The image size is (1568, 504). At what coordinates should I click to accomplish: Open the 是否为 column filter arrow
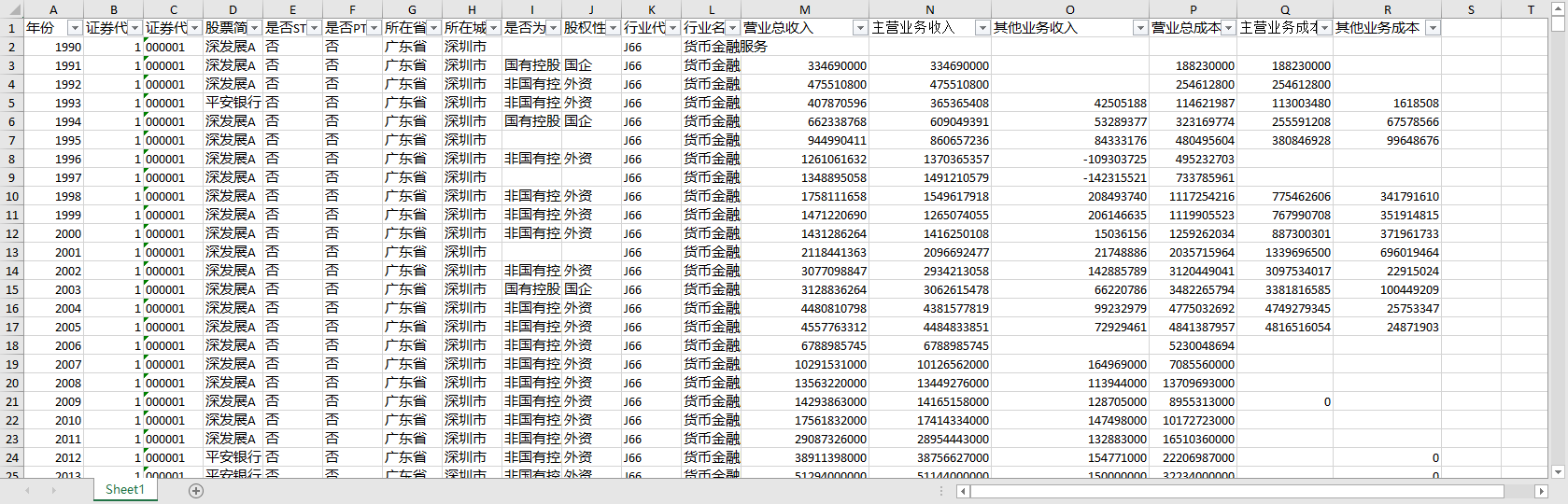553,28
